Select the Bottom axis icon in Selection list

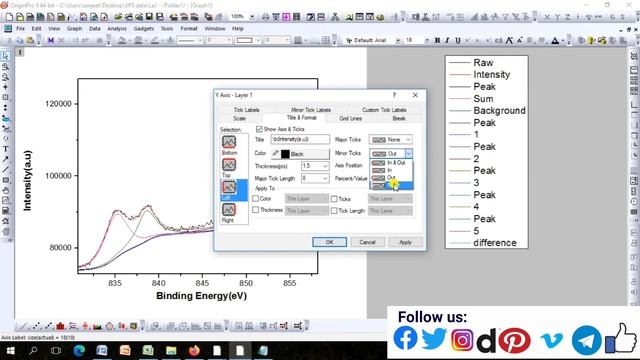click(x=229, y=142)
